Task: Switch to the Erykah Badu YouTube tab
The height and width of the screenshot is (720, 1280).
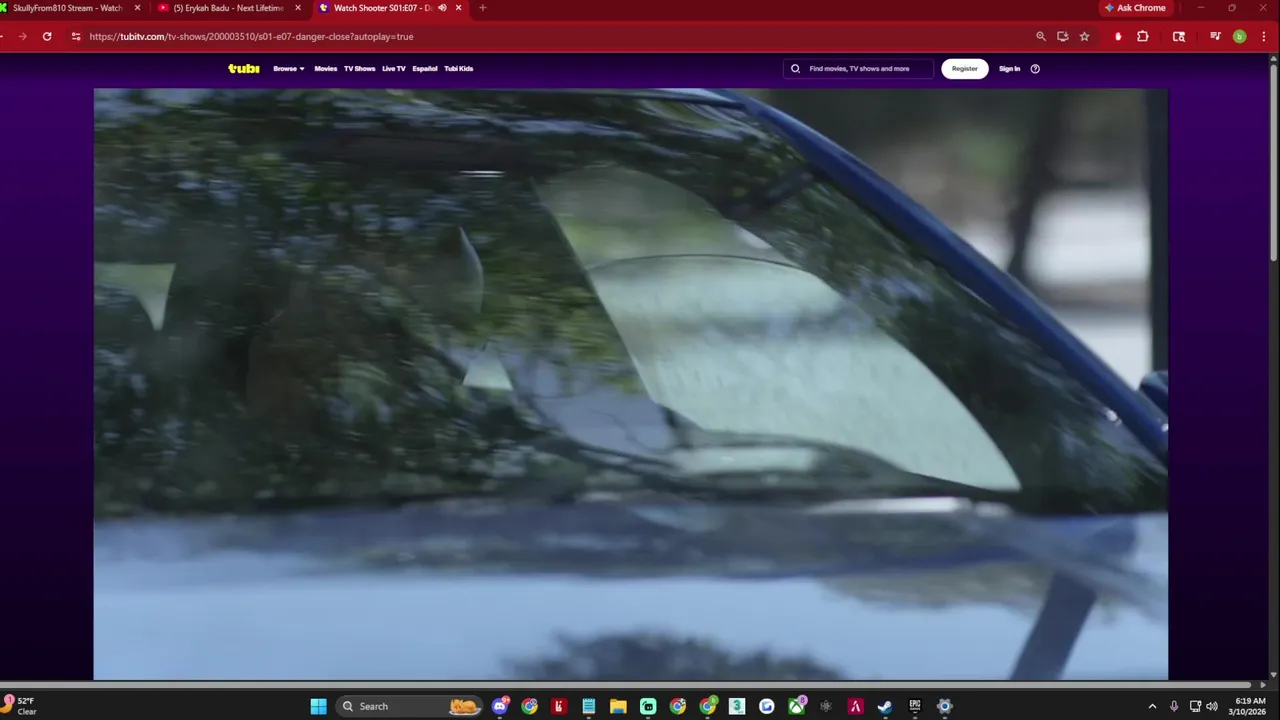Action: coord(229,8)
